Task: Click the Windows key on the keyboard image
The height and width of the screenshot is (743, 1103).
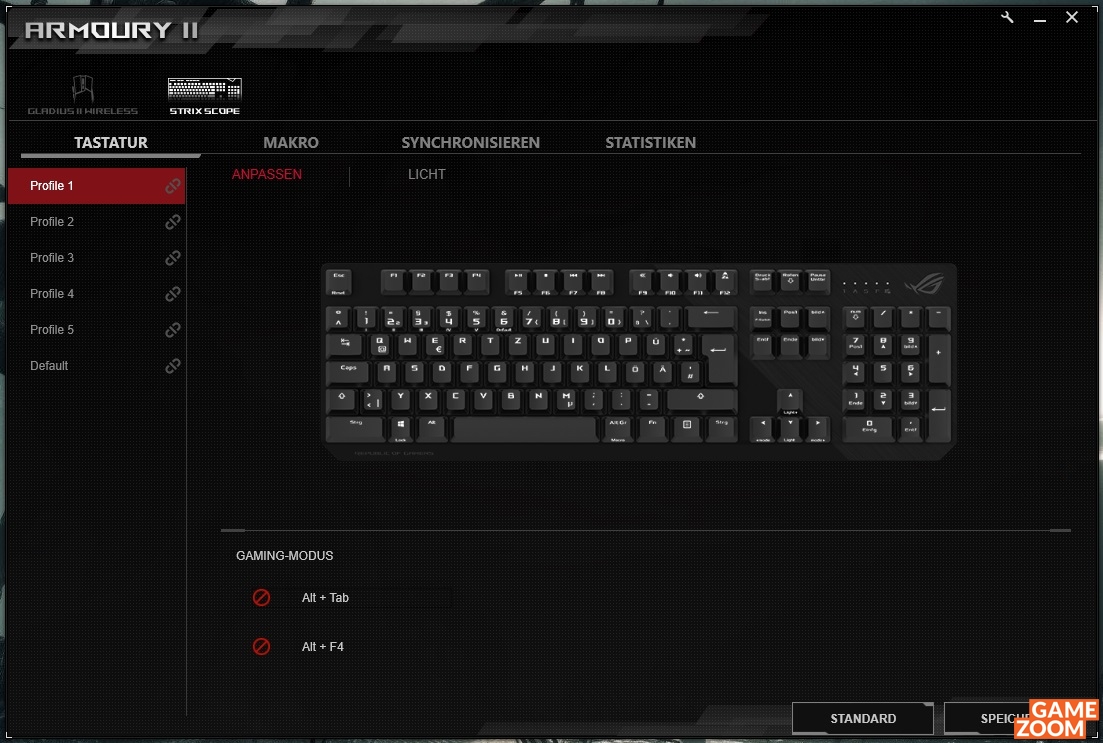Action: [x=400, y=428]
